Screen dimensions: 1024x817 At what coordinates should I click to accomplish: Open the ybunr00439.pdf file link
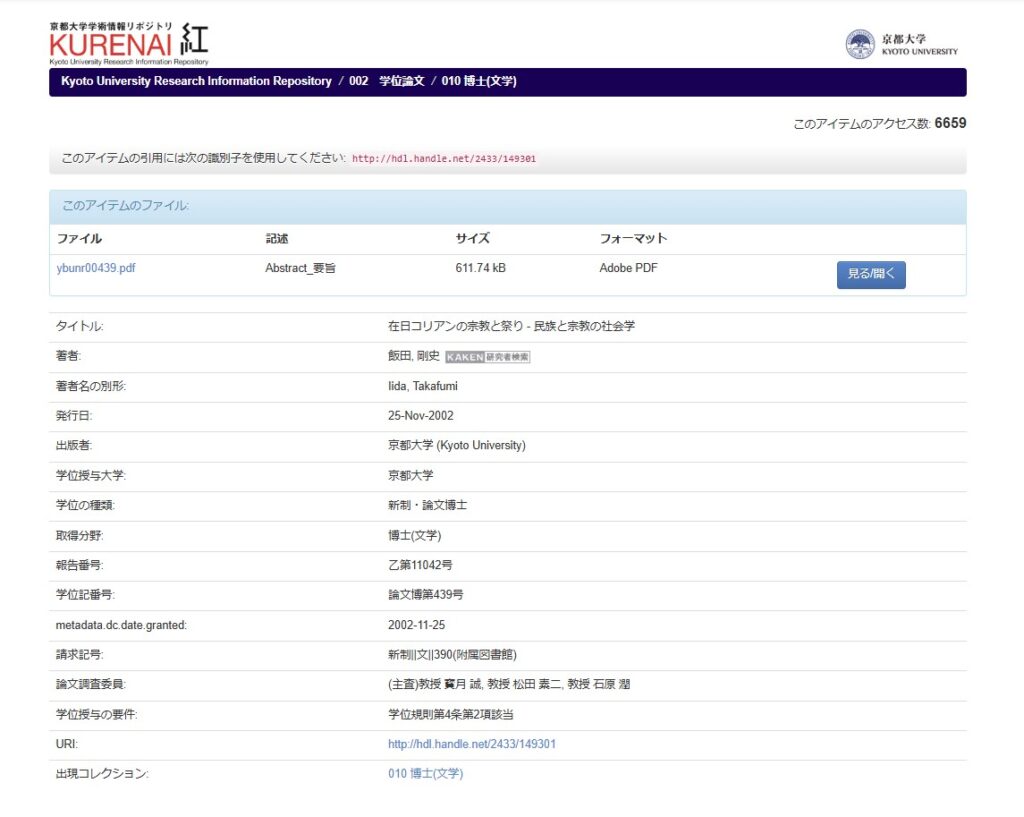[96, 268]
